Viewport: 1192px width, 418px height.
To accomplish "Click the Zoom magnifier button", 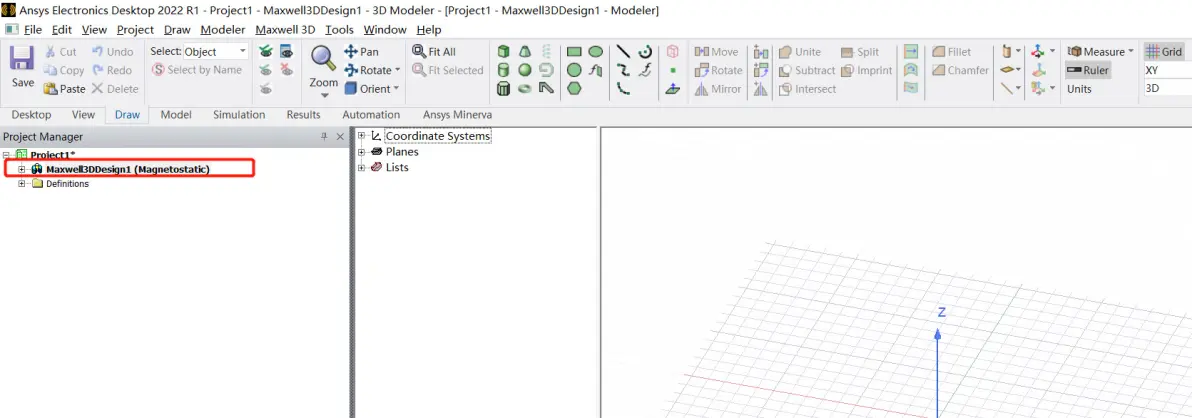I will point(324,59).
